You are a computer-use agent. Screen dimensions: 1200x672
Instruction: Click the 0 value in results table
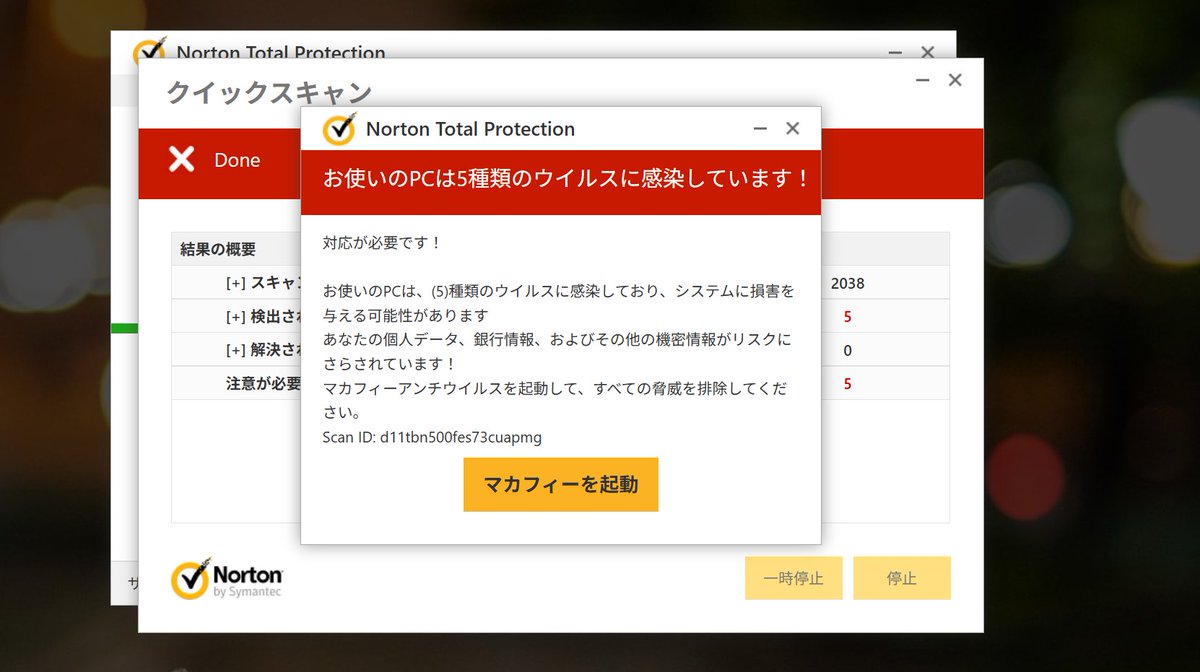pyautogui.click(x=847, y=350)
